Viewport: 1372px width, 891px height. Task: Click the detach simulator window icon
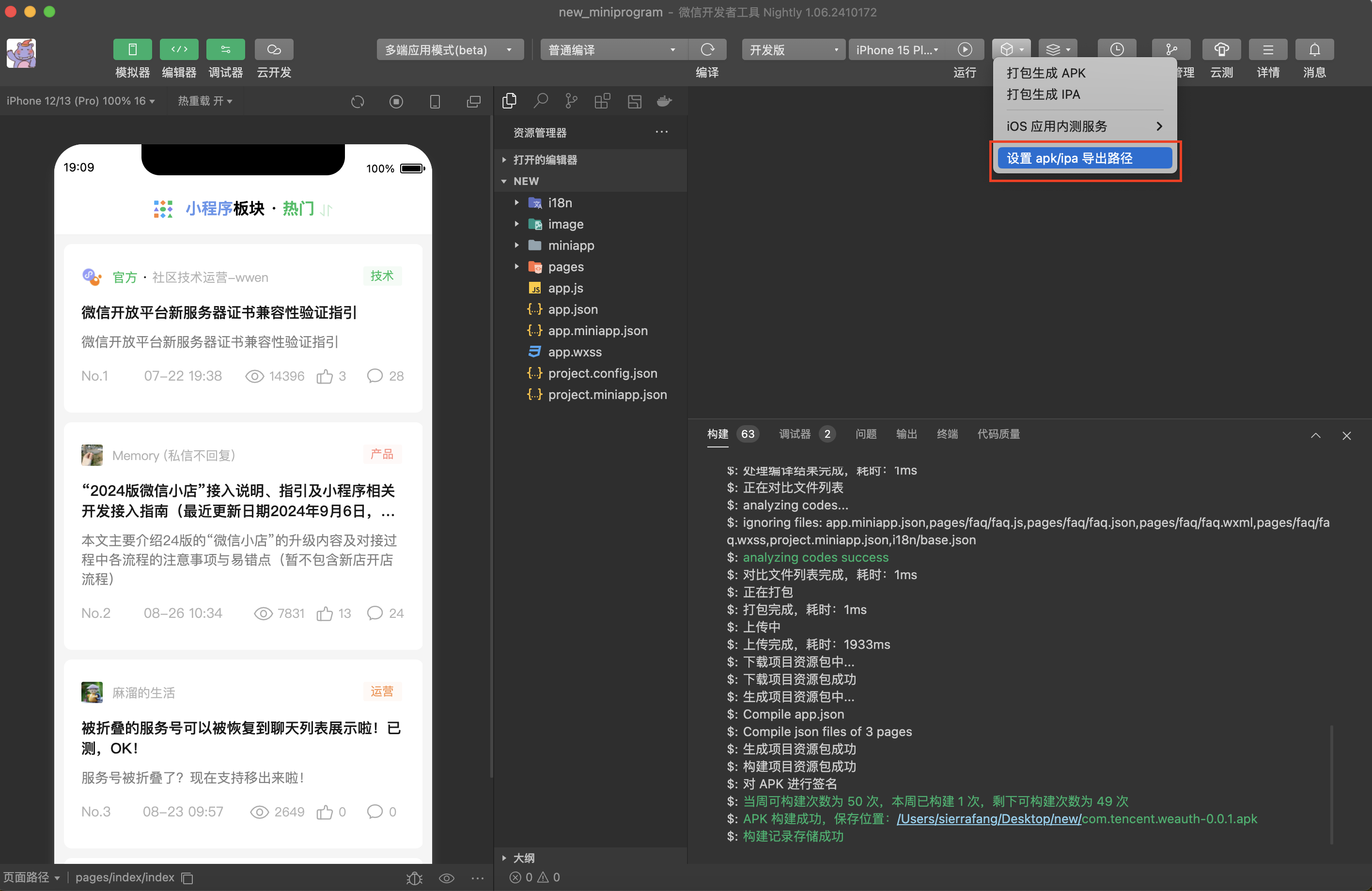tap(473, 101)
